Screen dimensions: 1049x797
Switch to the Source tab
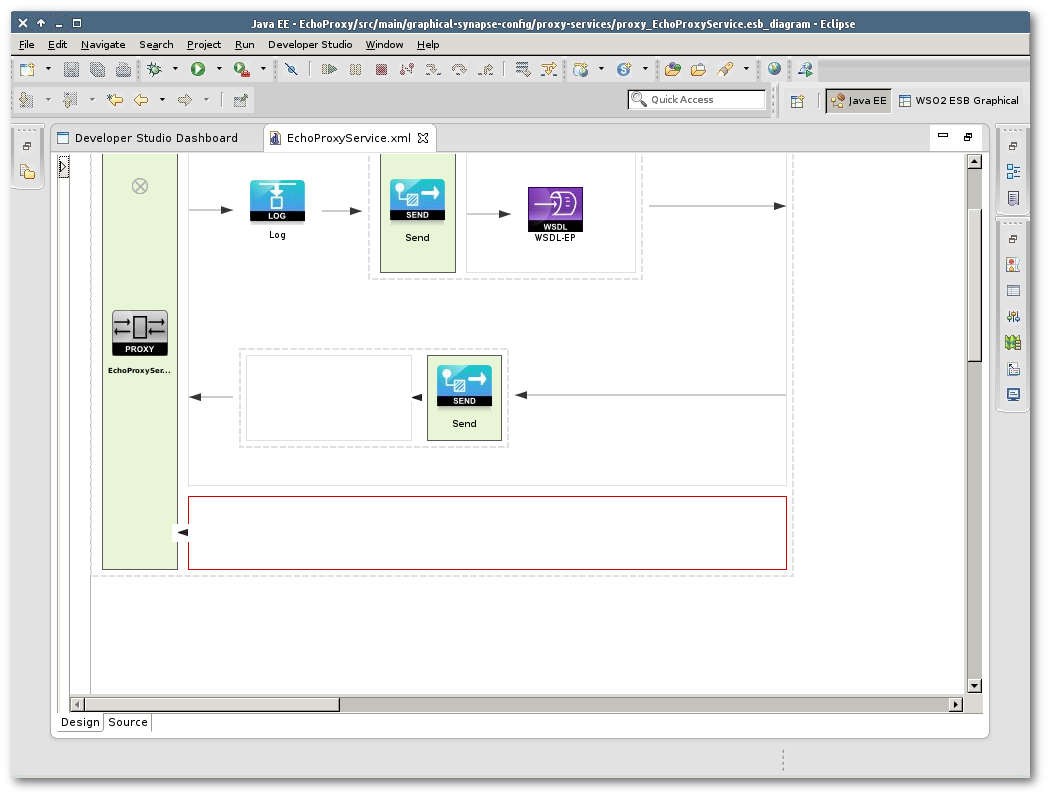tap(128, 722)
